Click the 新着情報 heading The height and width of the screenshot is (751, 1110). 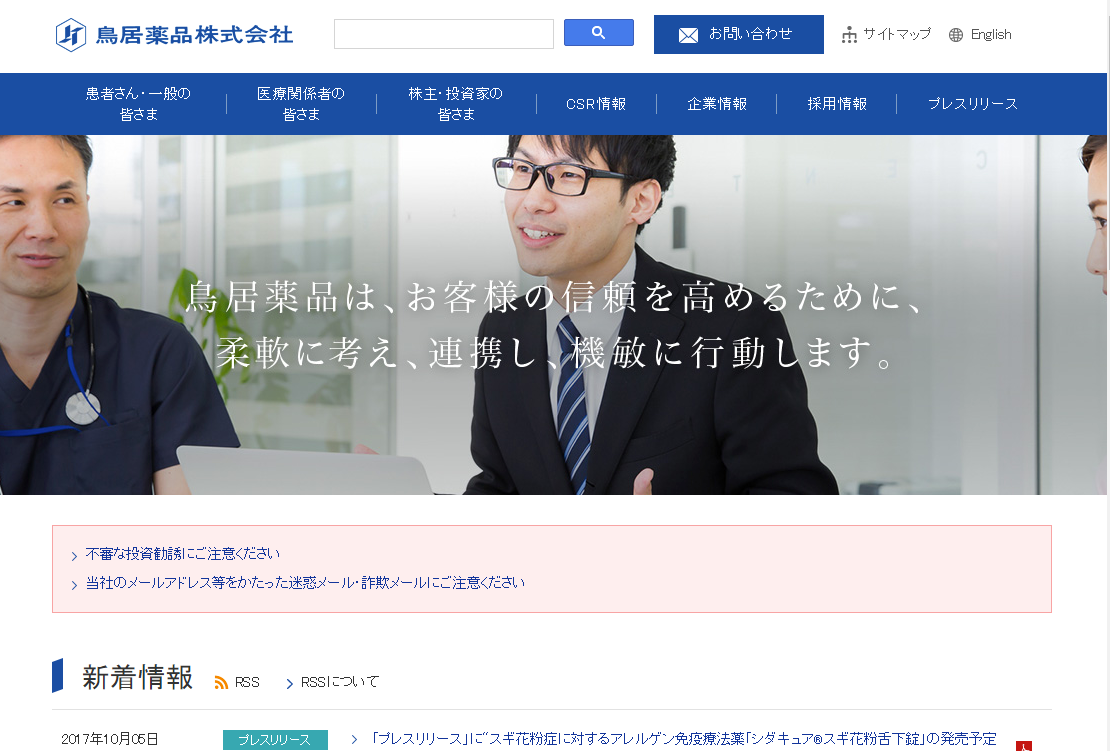(137, 677)
